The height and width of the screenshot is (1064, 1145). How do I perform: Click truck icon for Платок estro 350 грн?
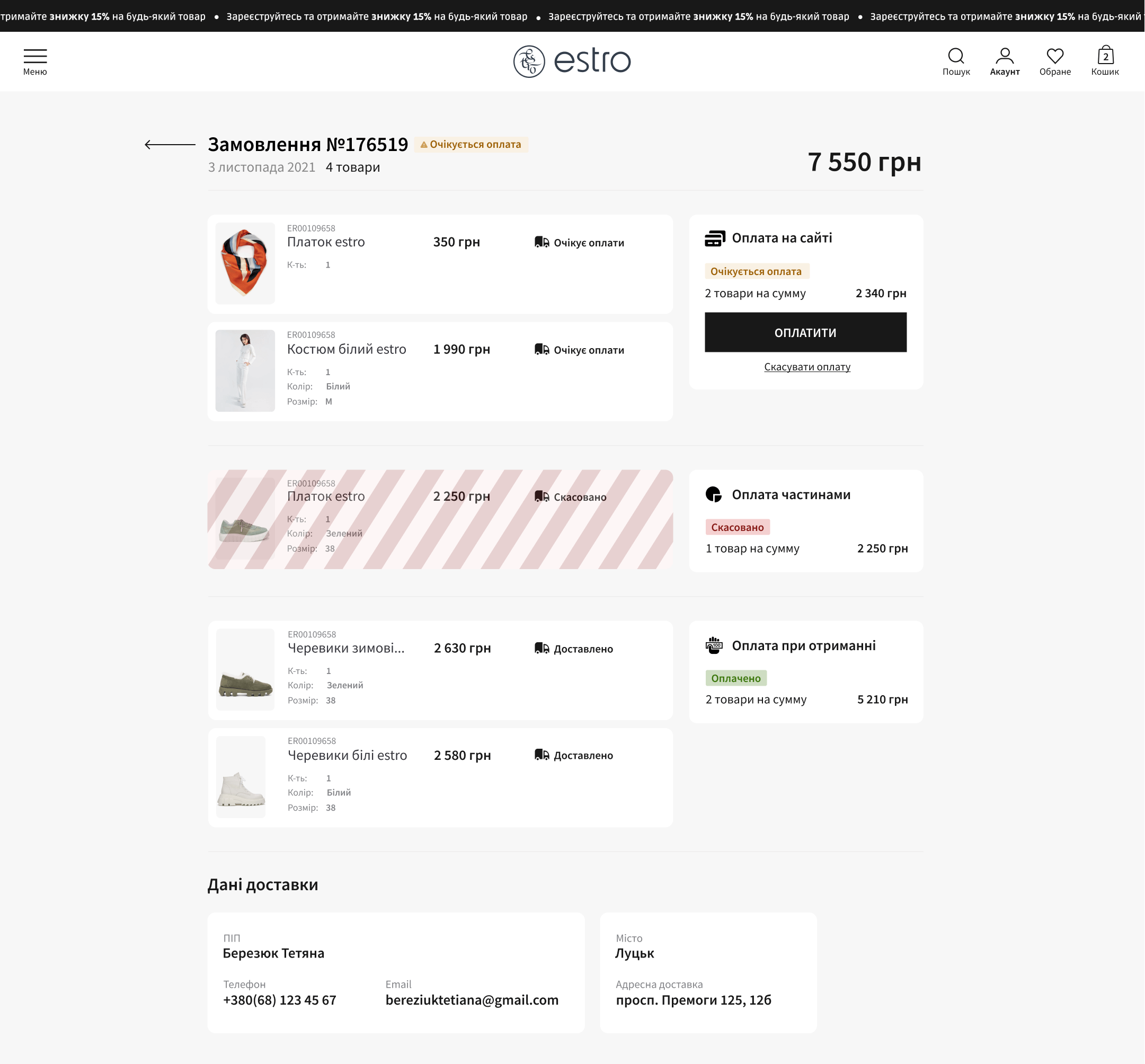coord(541,242)
